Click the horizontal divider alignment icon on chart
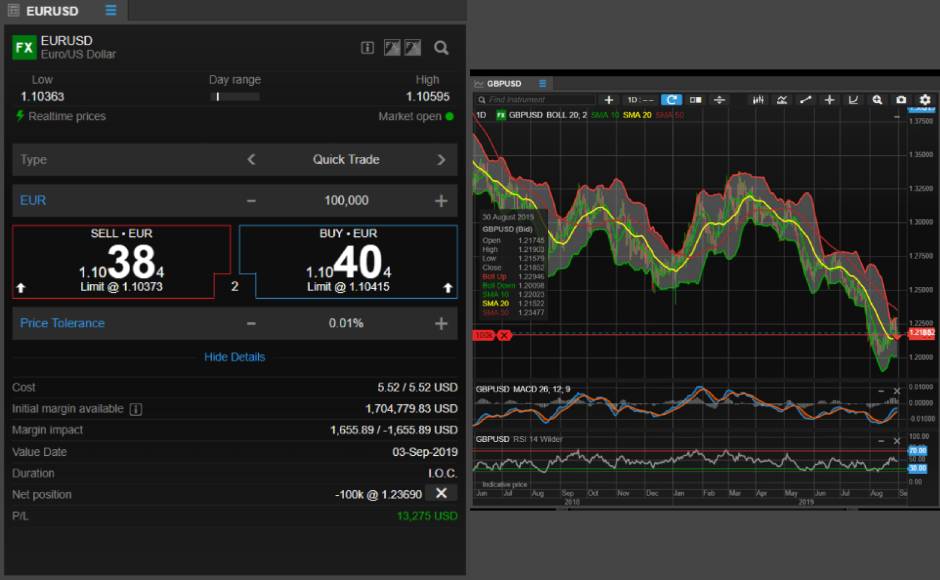This screenshot has height=580, width=940. (719, 100)
